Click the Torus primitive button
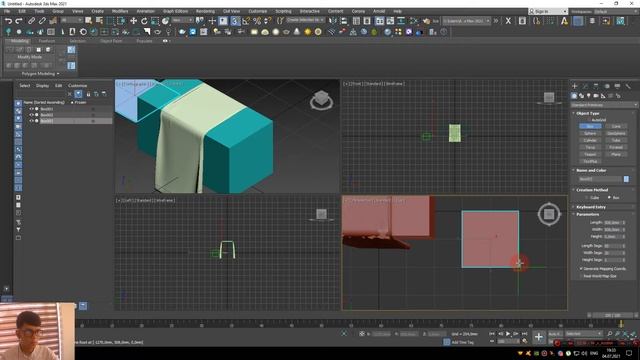The image size is (640, 360). tap(590, 147)
